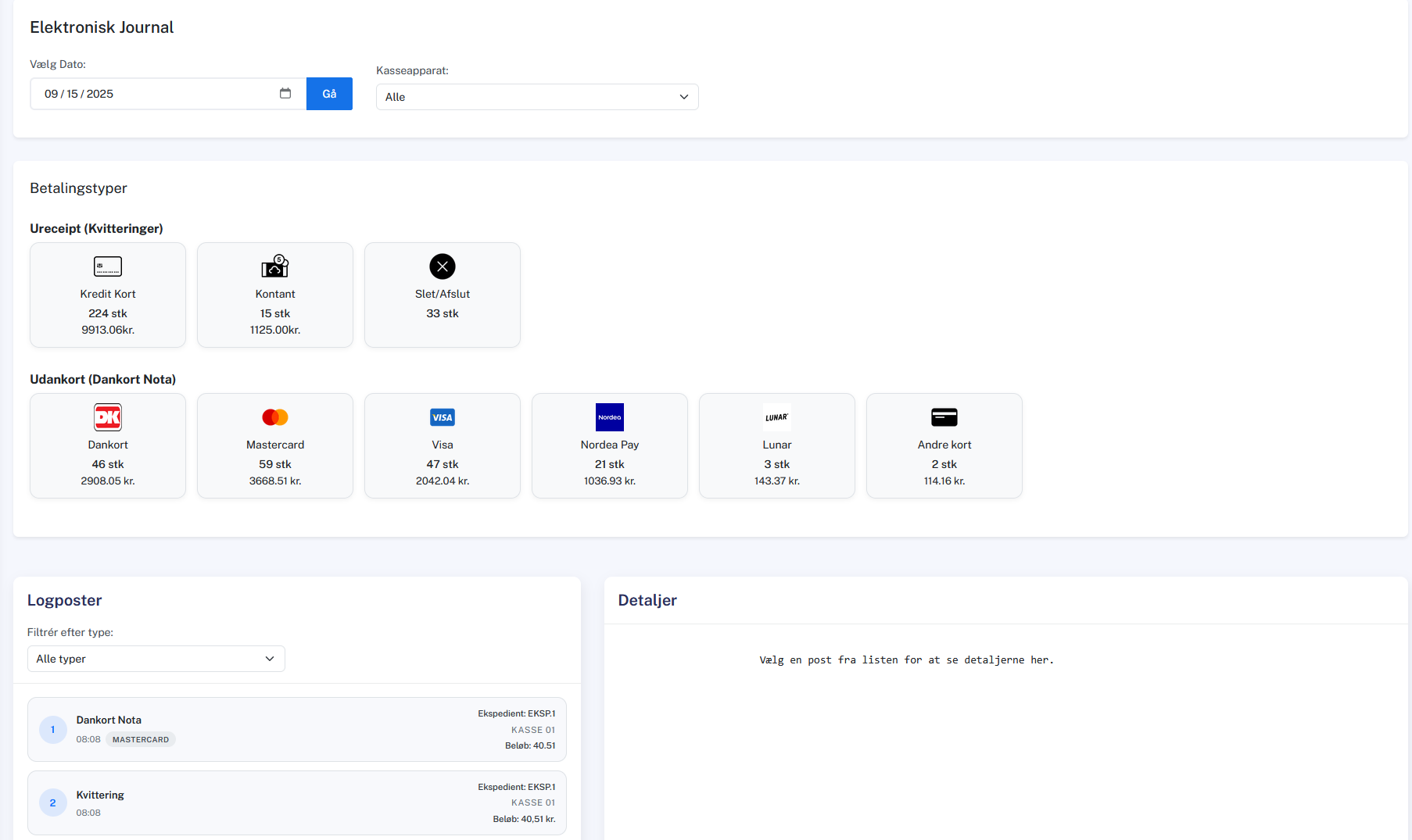
Task: Click the Mastercard logo icon
Action: click(275, 417)
